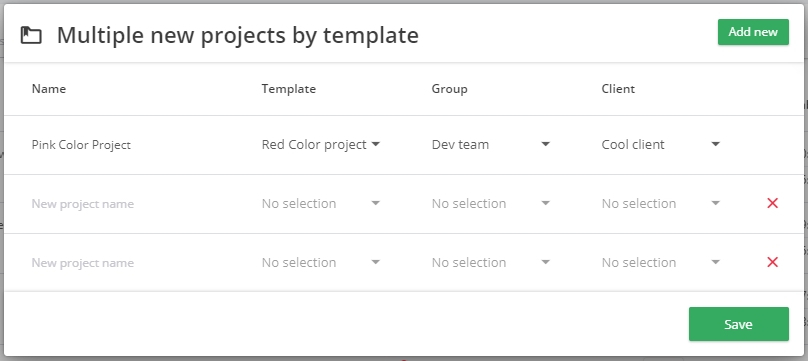Save the new projects
This screenshot has height=361, width=808.
coord(738,324)
